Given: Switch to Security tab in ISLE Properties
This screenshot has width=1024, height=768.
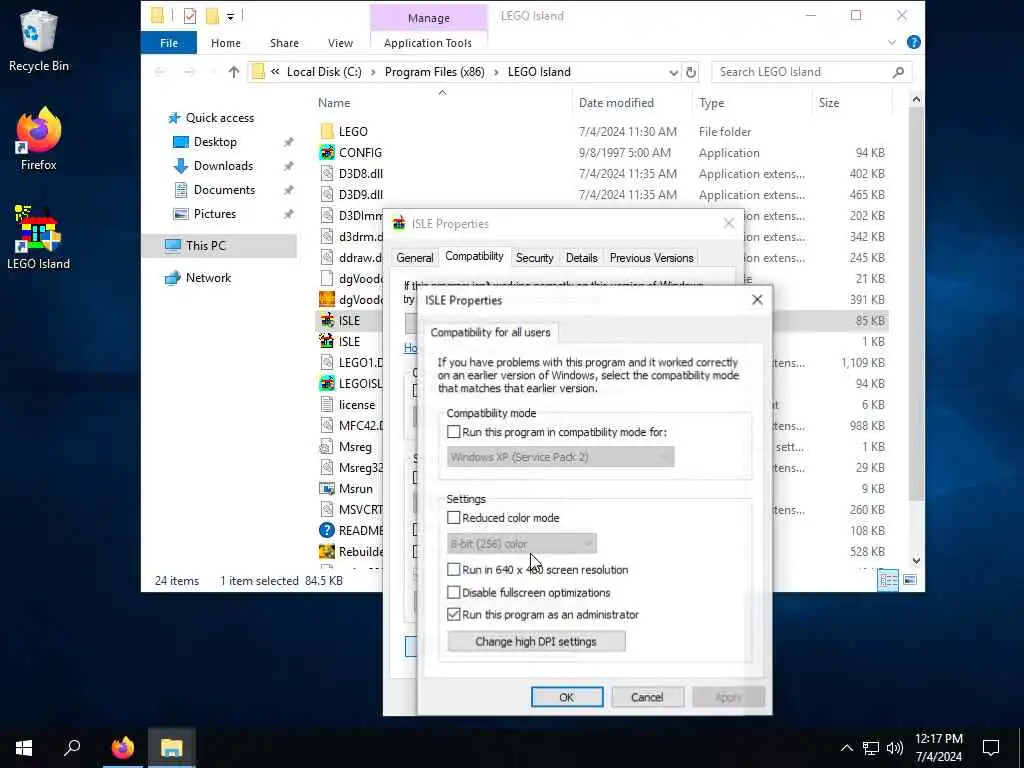Looking at the screenshot, I should click(534, 257).
